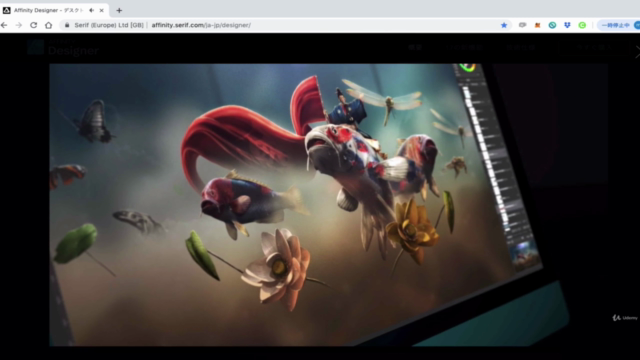
Task: Click the browser forward arrow
Action: (x=19, y=25)
